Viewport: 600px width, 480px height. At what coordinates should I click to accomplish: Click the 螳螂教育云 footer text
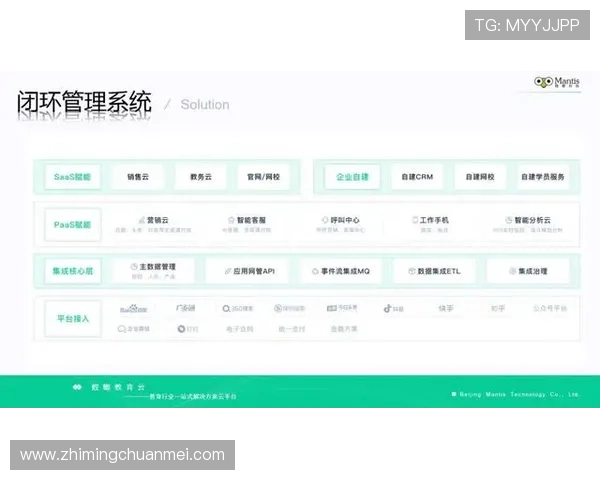[118, 387]
